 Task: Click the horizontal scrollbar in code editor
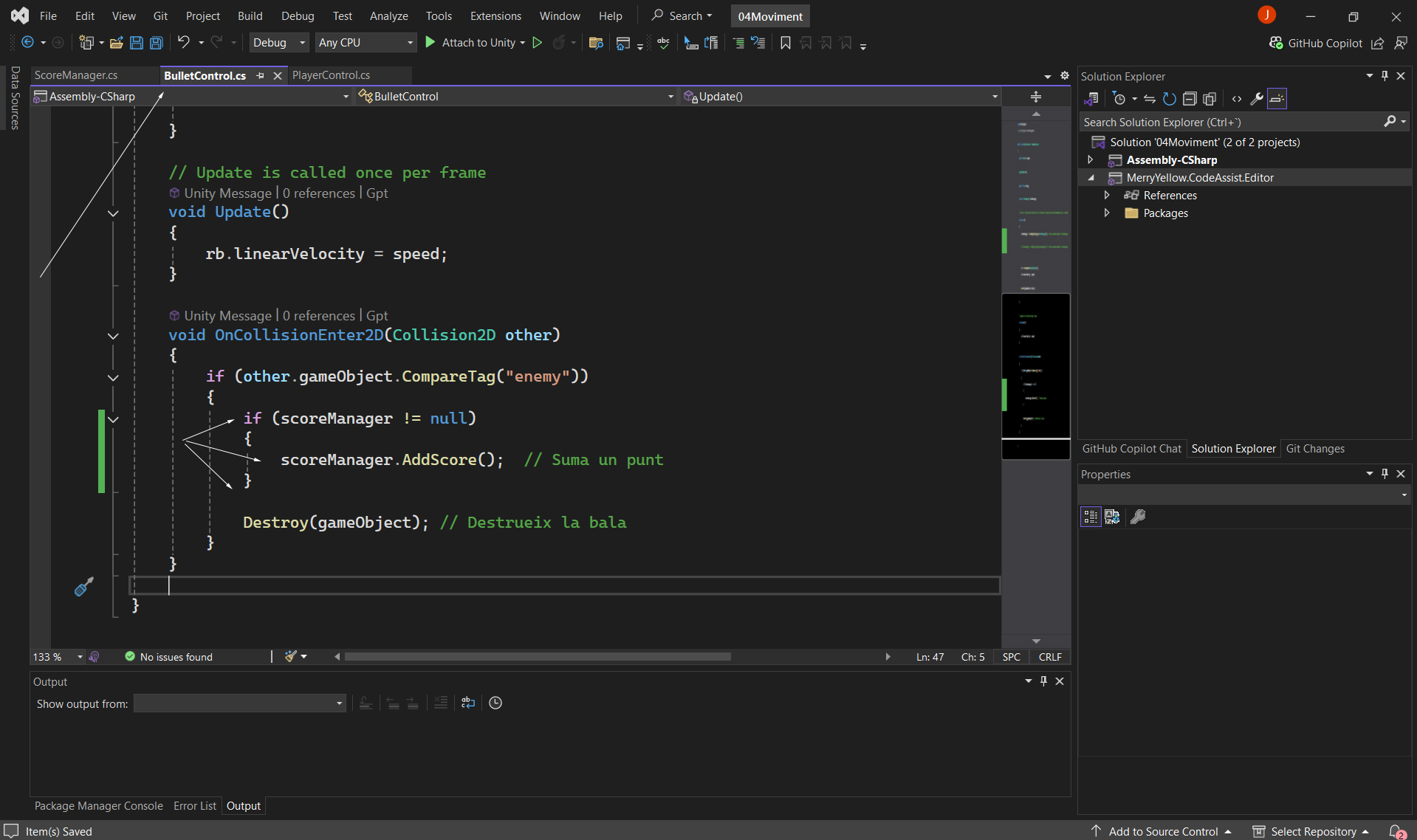click(x=537, y=657)
